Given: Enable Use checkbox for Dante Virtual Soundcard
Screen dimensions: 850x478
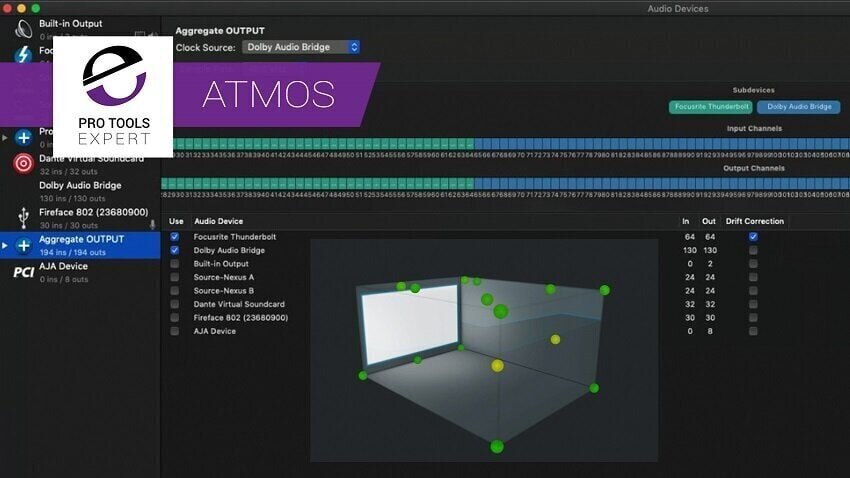Looking at the screenshot, I should click(x=175, y=305).
